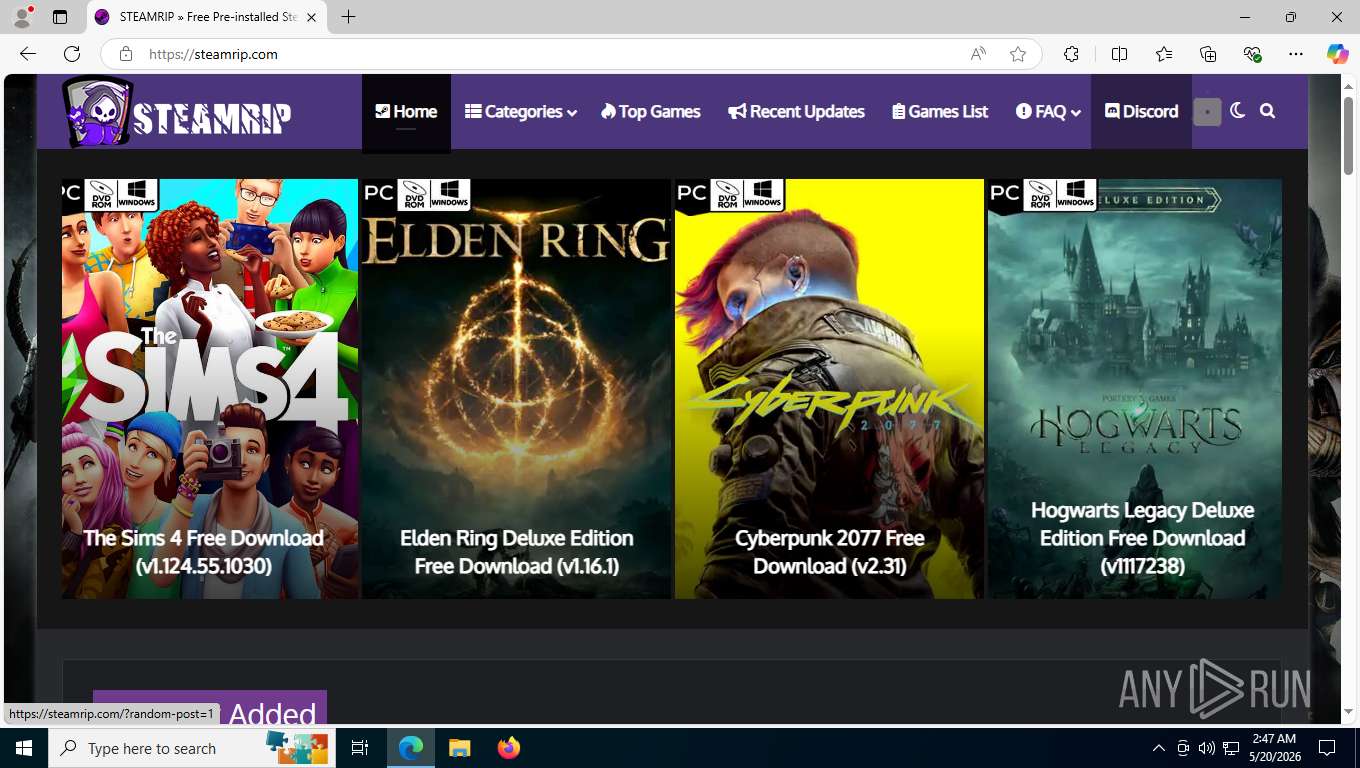Open the Tab actions menu icon
The width and height of the screenshot is (1360, 768).
pos(60,17)
